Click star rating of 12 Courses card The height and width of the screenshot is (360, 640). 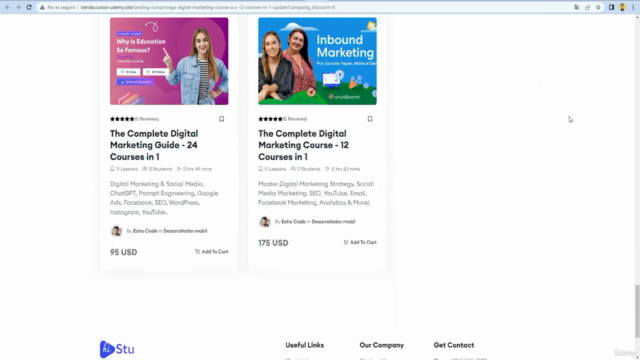[x=270, y=119]
